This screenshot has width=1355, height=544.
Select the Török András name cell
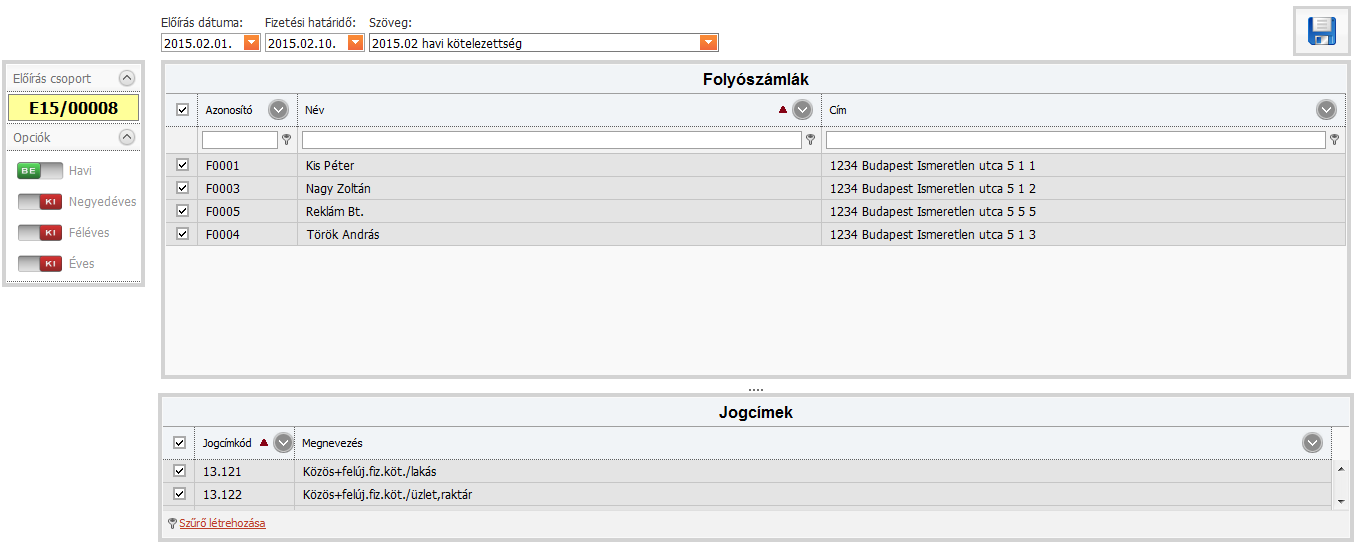point(559,234)
